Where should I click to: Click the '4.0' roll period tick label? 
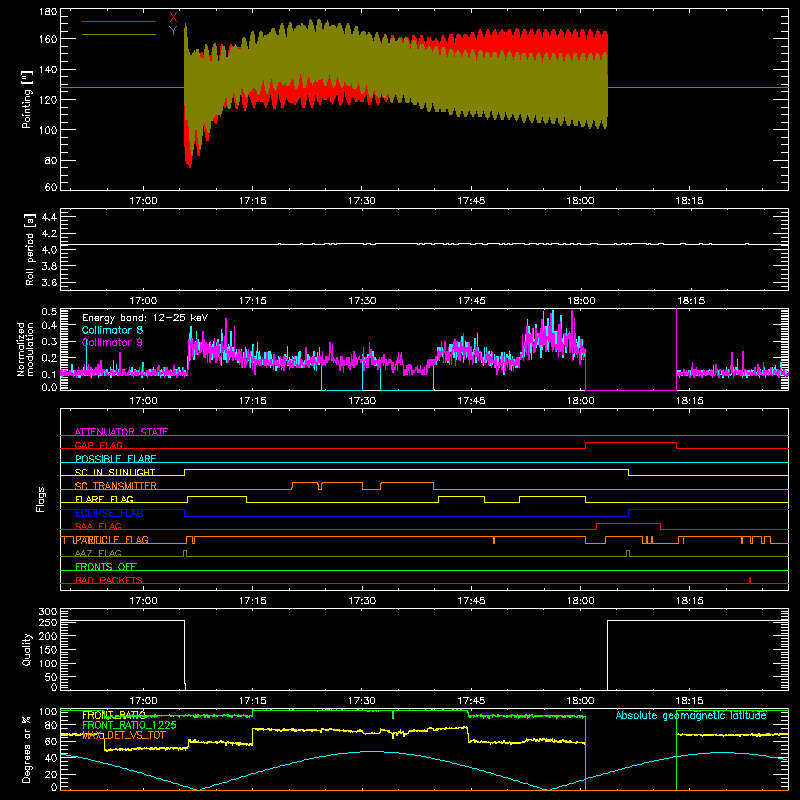coord(49,250)
